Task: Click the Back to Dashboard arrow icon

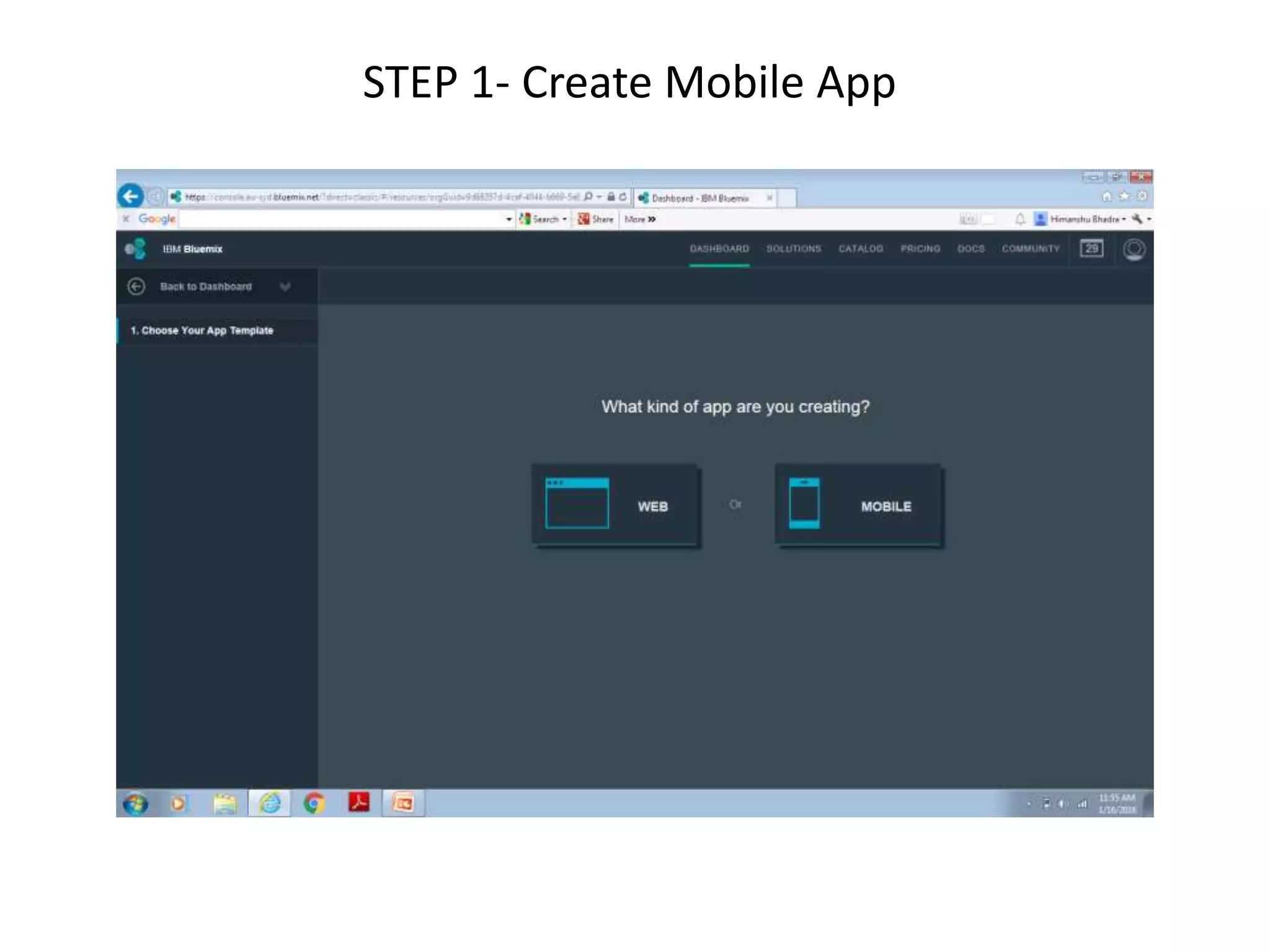Action: pos(136,286)
